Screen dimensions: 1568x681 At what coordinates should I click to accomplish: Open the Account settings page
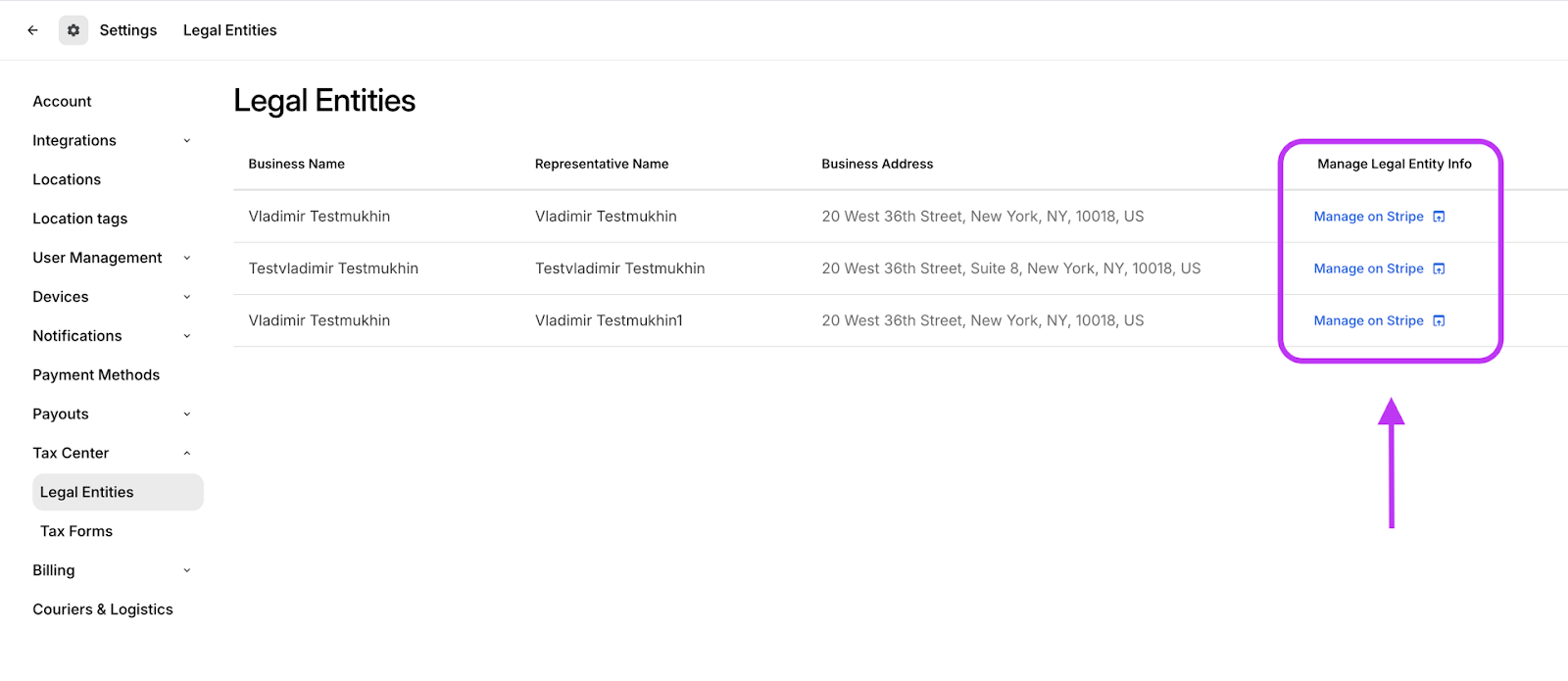(x=62, y=102)
